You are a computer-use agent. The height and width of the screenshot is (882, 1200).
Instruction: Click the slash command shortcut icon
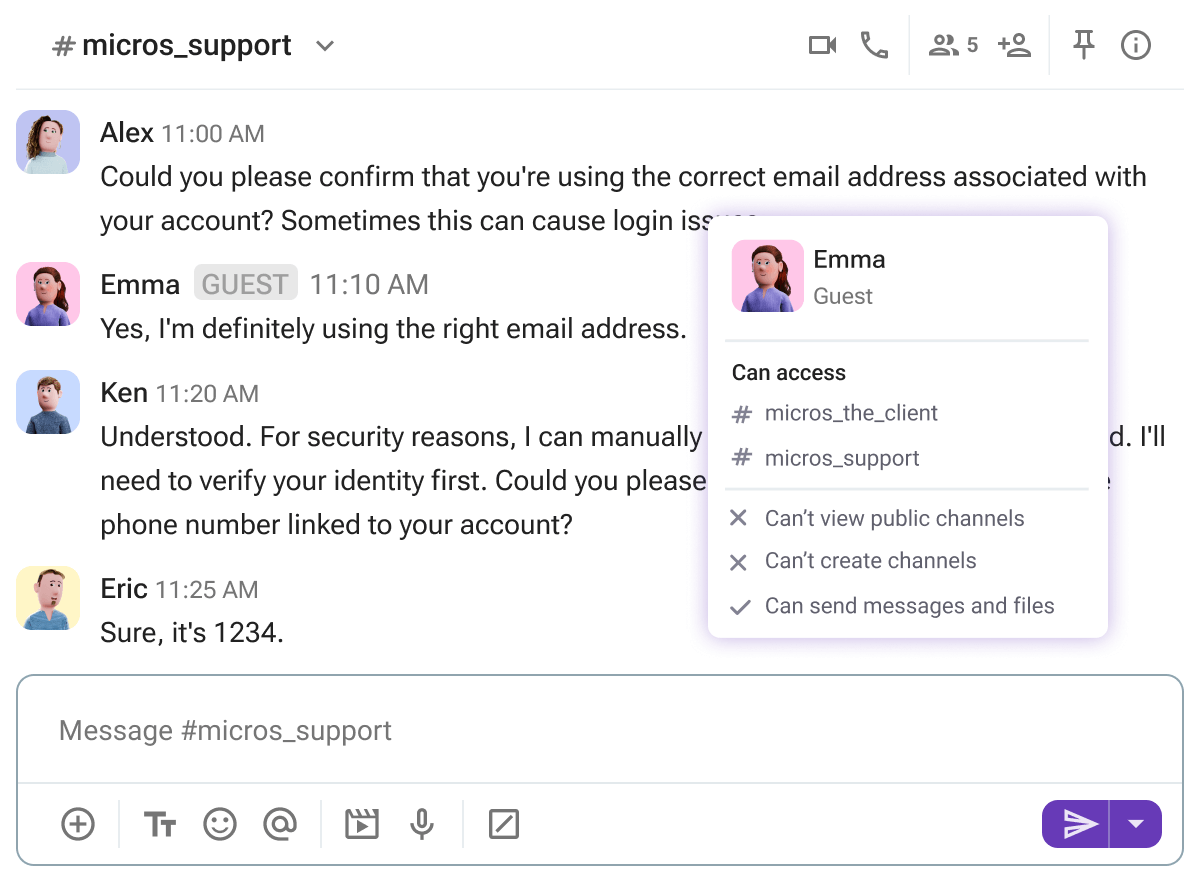[504, 824]
